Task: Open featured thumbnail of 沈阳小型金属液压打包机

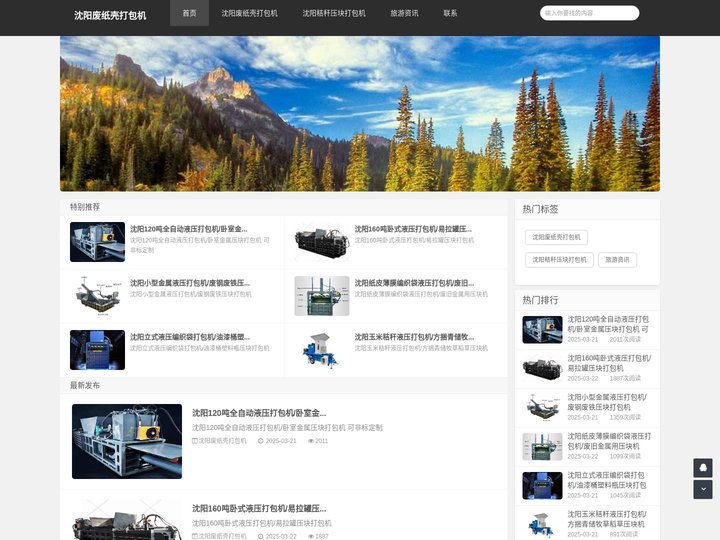Action: point(97,296)
